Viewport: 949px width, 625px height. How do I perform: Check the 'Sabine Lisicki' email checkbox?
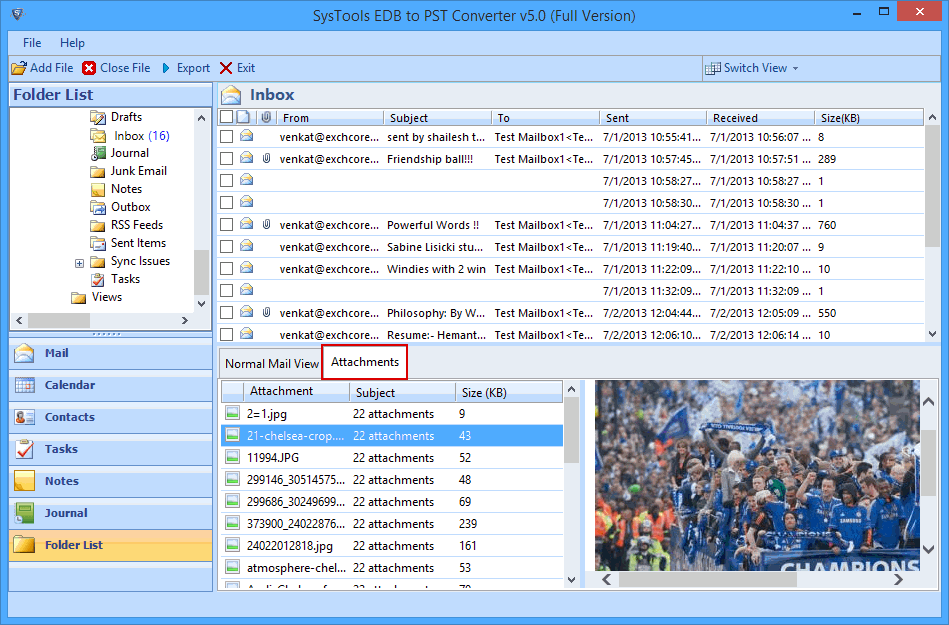[x=226, y=247]
